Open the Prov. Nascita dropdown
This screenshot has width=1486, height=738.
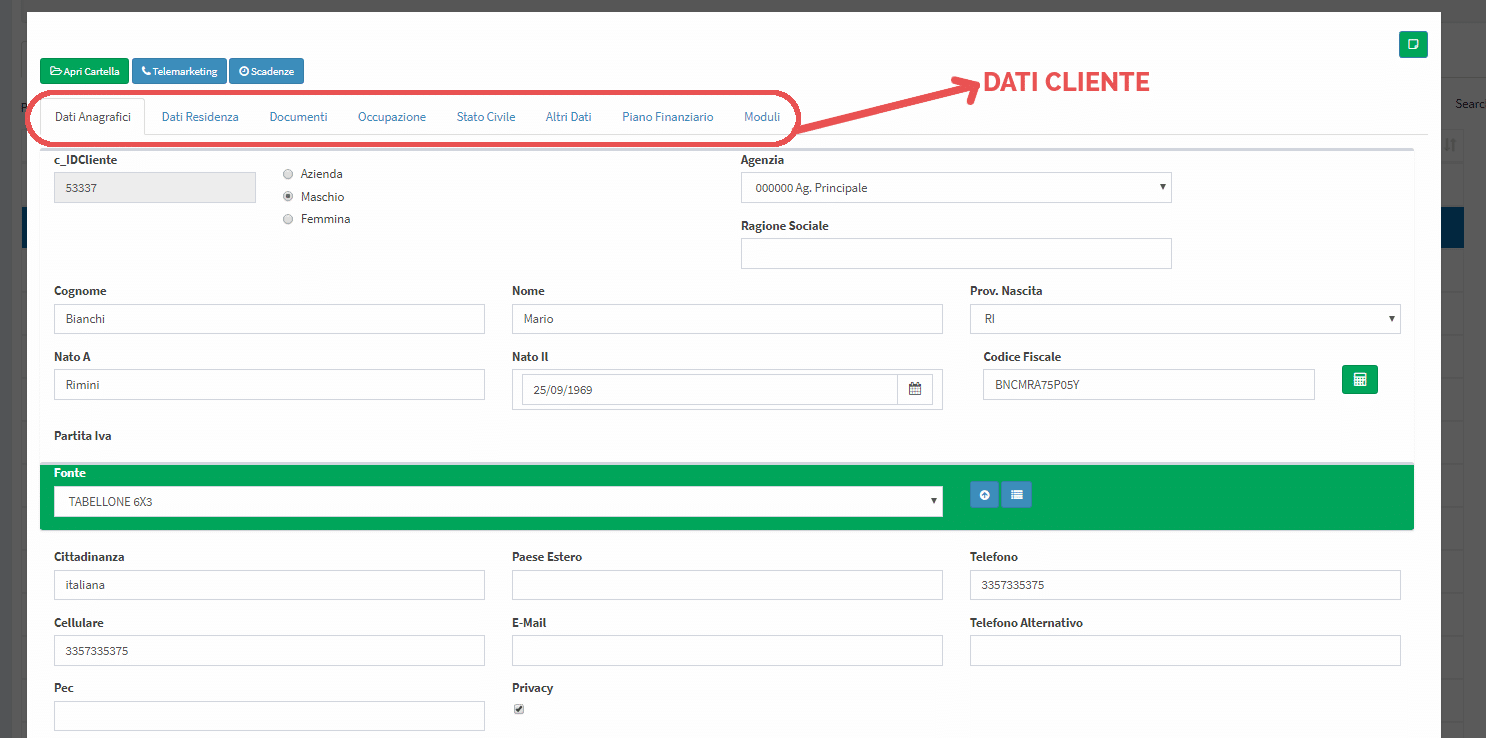click(x=1185, y=319)
